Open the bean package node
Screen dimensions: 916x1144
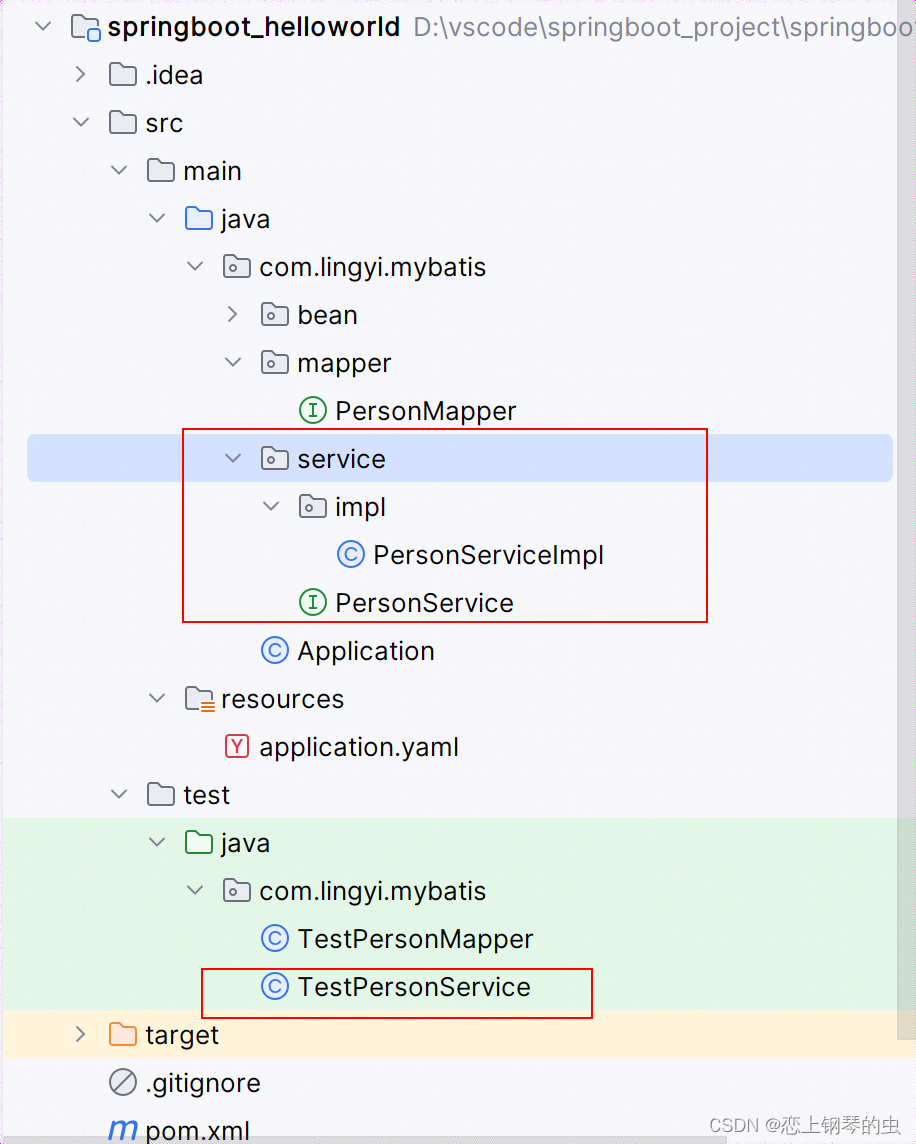[x=231, y=314]
